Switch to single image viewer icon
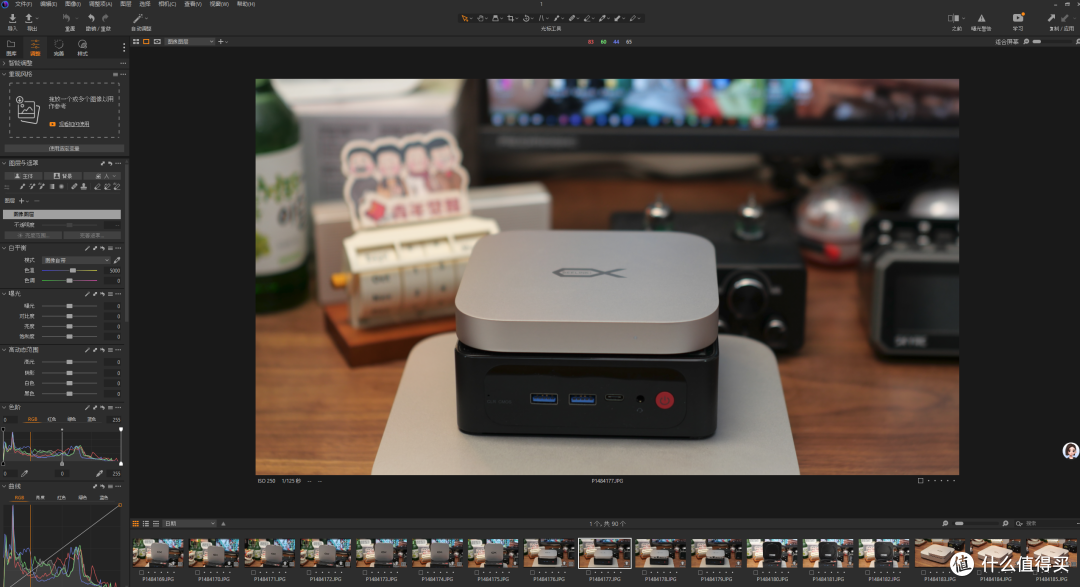This screenshot has width=1080, height=587. click(x=146, y=42)
